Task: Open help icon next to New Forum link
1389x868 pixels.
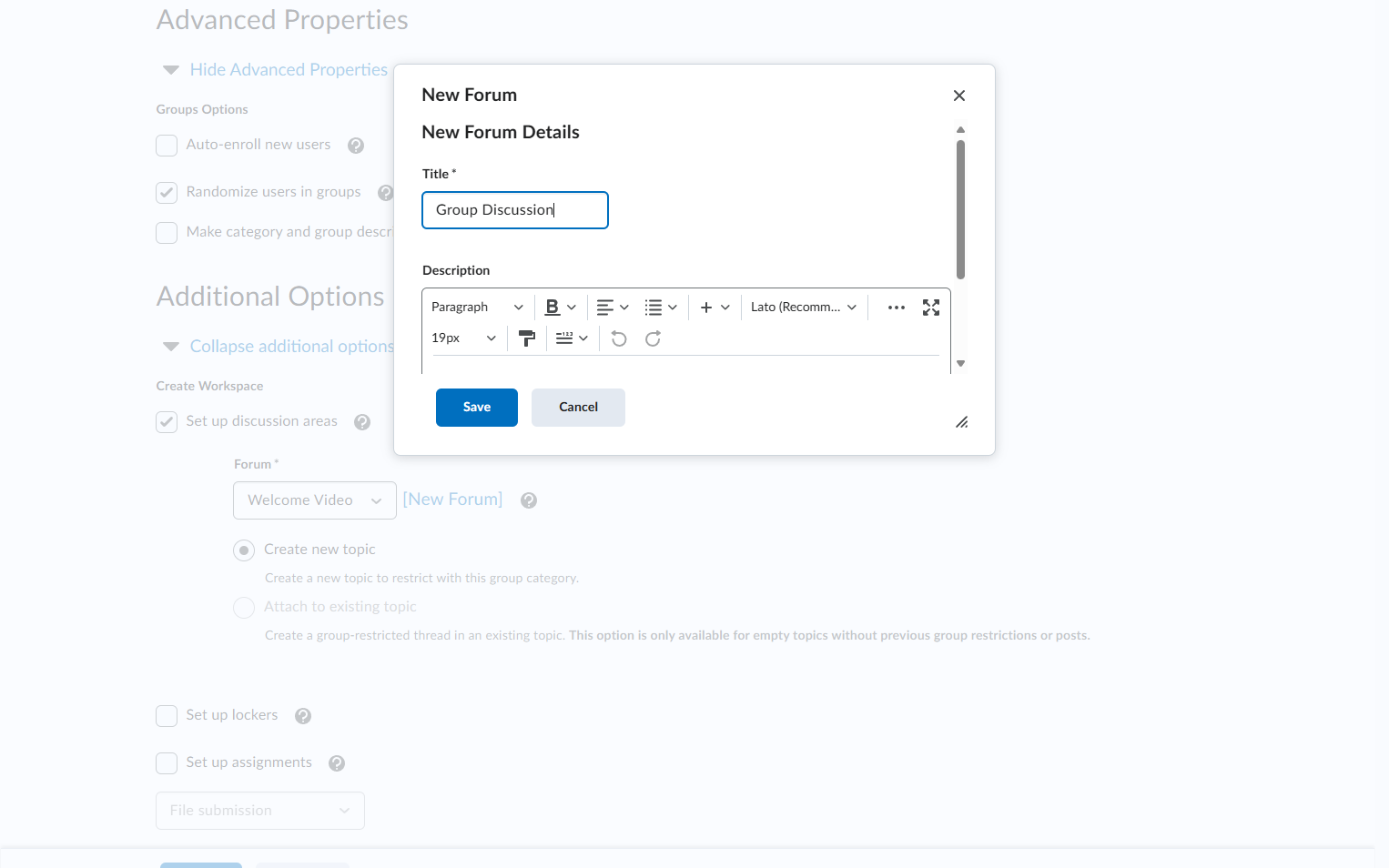Action: [x=529, y=500]
